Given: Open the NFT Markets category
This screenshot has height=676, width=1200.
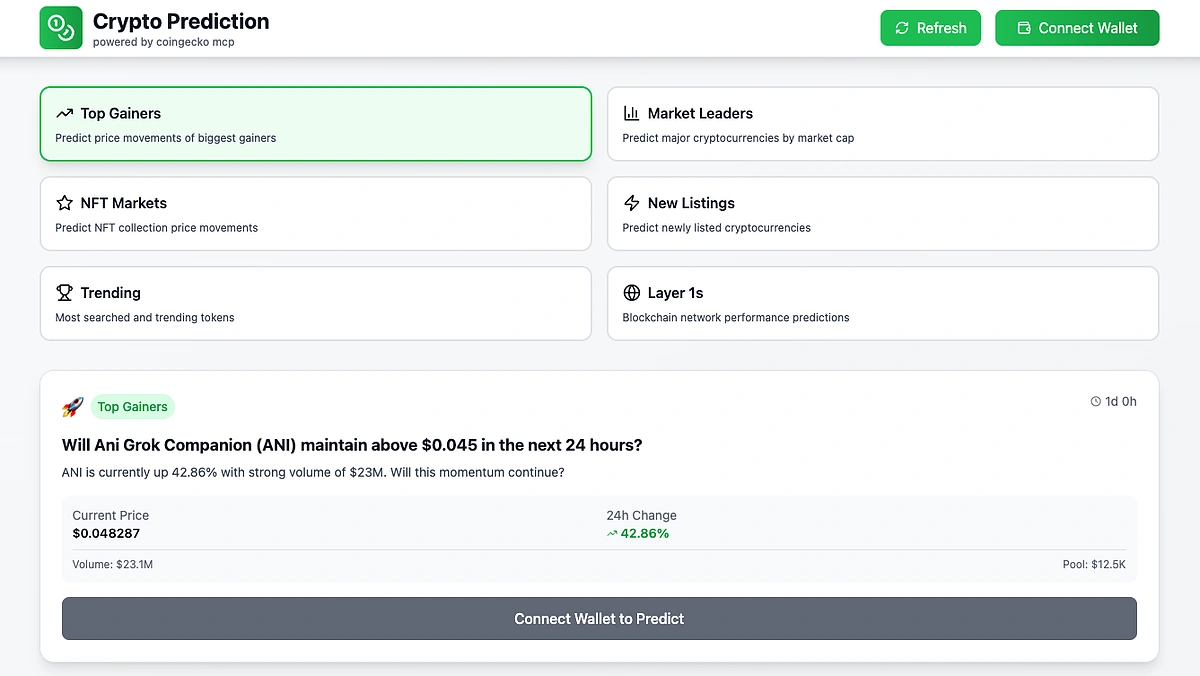Looking at the screenshot, I should point(315,214).
